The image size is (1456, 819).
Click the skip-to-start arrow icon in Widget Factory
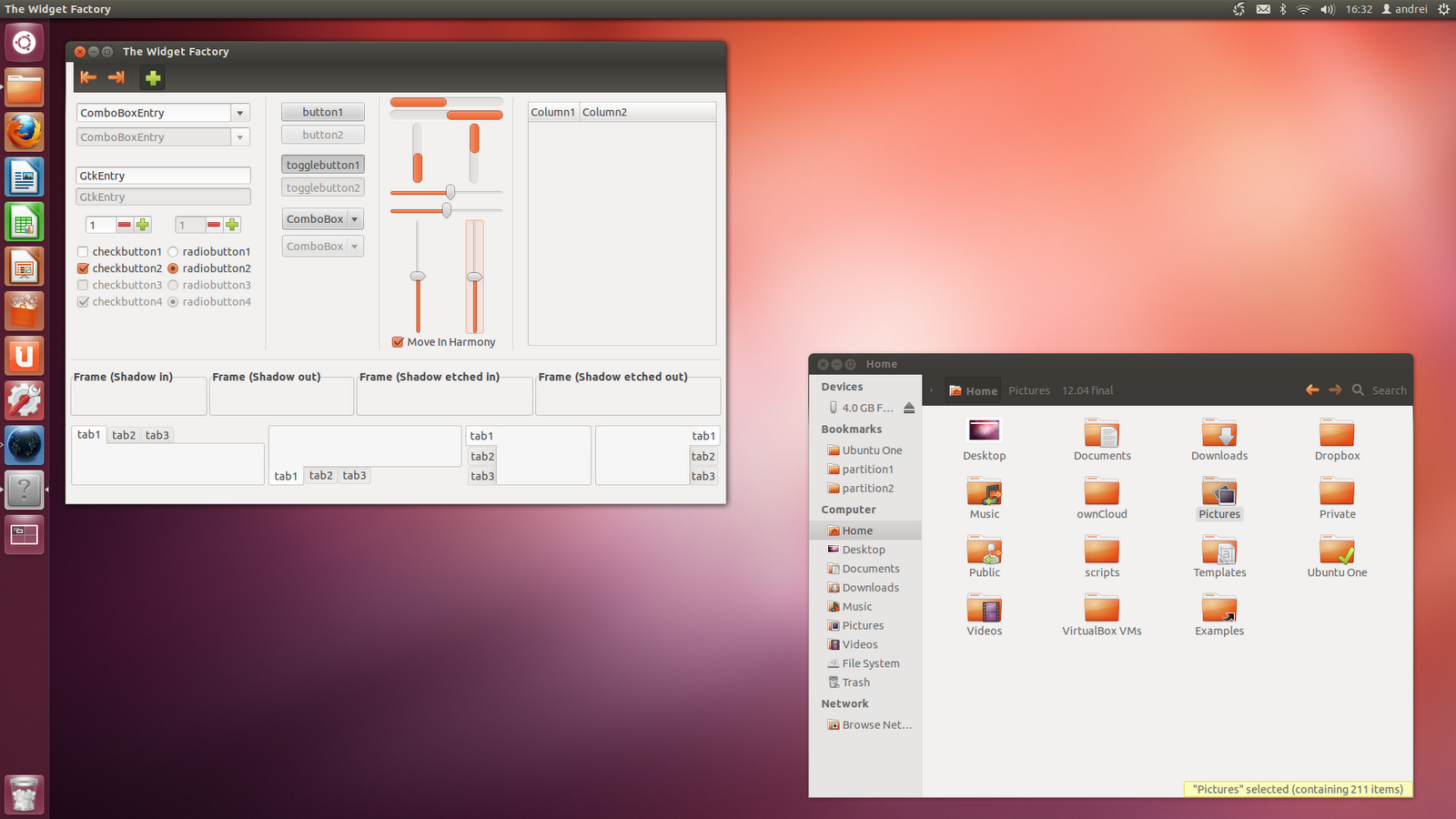[x=88, y=77]
